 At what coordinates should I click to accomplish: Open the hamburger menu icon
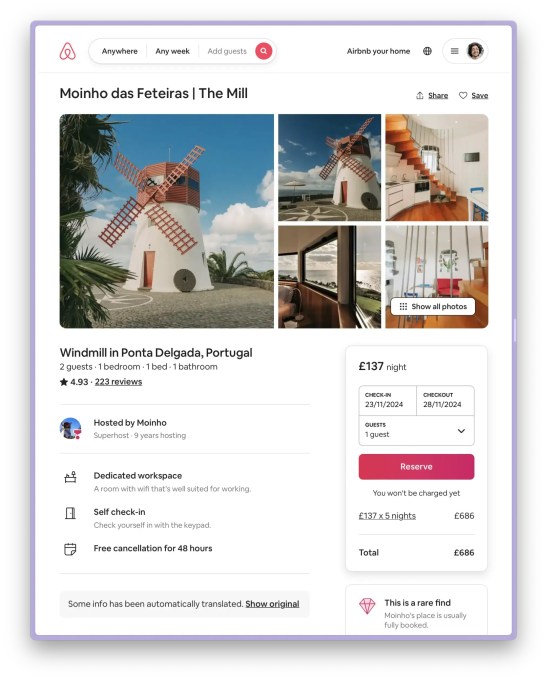(x=455, y=51)
